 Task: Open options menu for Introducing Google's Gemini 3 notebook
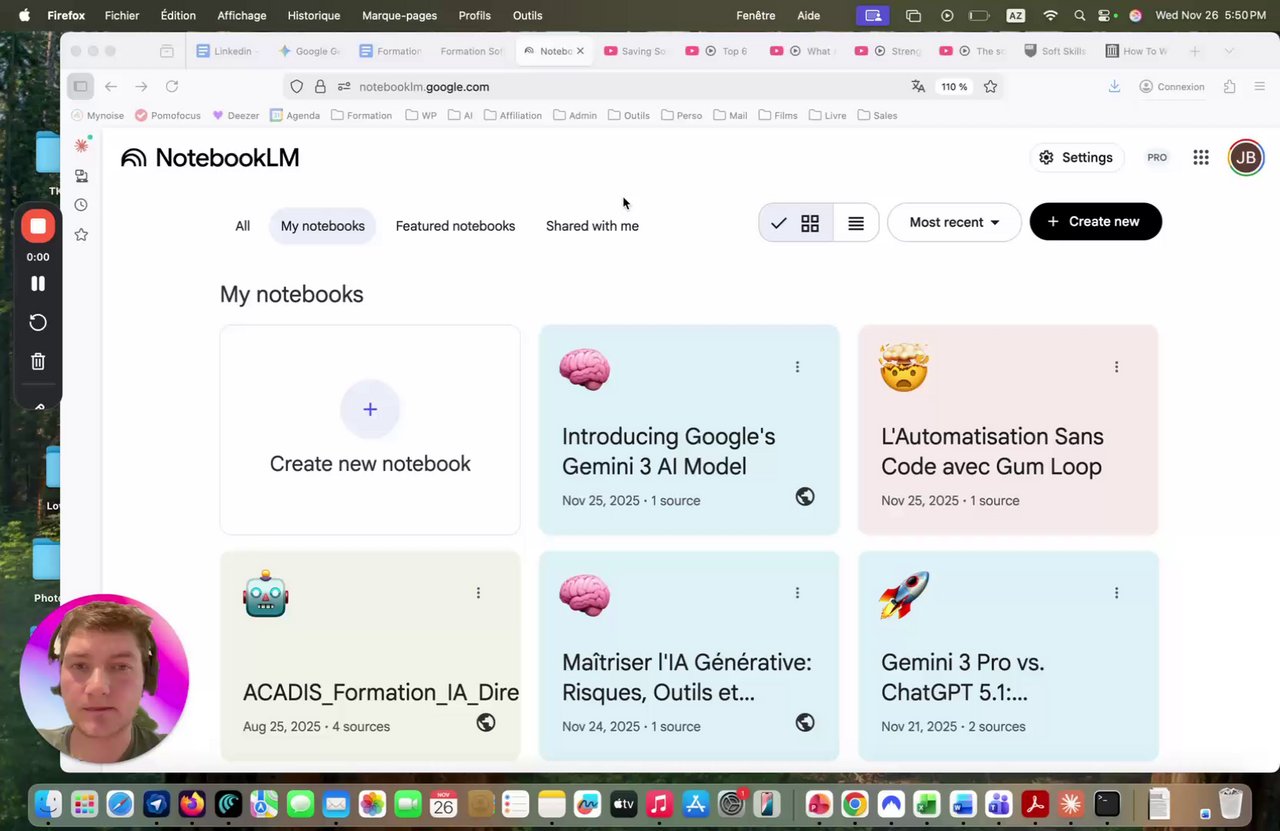(x=797, y=367)
